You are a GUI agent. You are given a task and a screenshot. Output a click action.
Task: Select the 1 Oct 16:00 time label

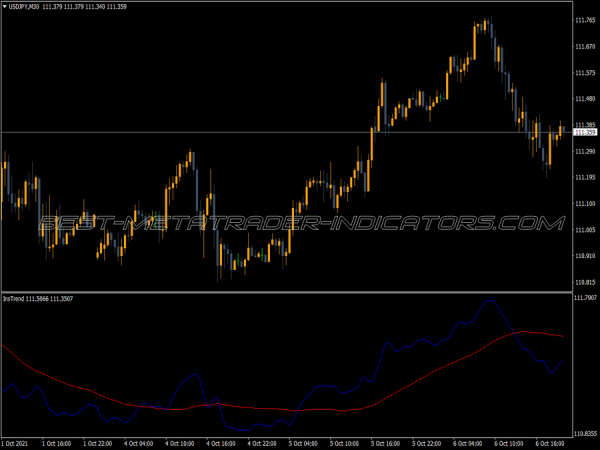[x=56, y=443]
